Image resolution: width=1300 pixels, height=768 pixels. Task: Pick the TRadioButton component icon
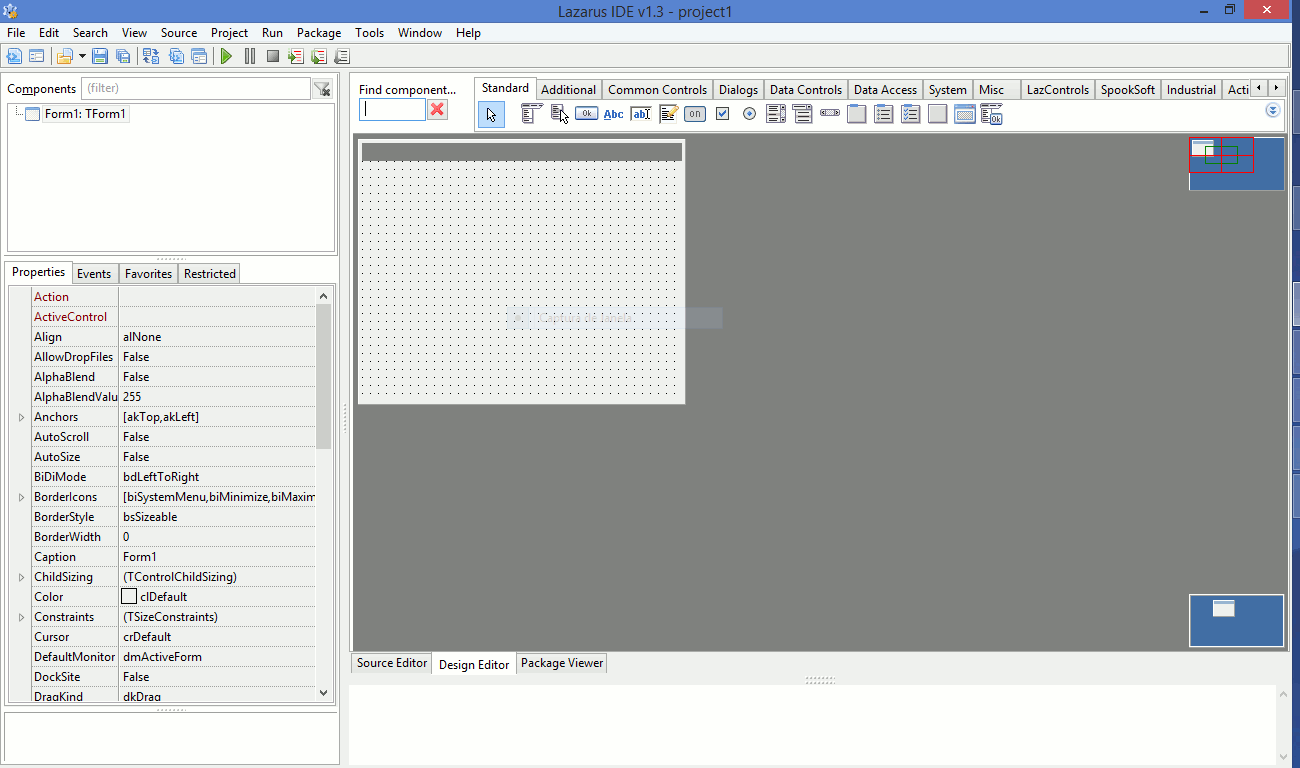749,114
